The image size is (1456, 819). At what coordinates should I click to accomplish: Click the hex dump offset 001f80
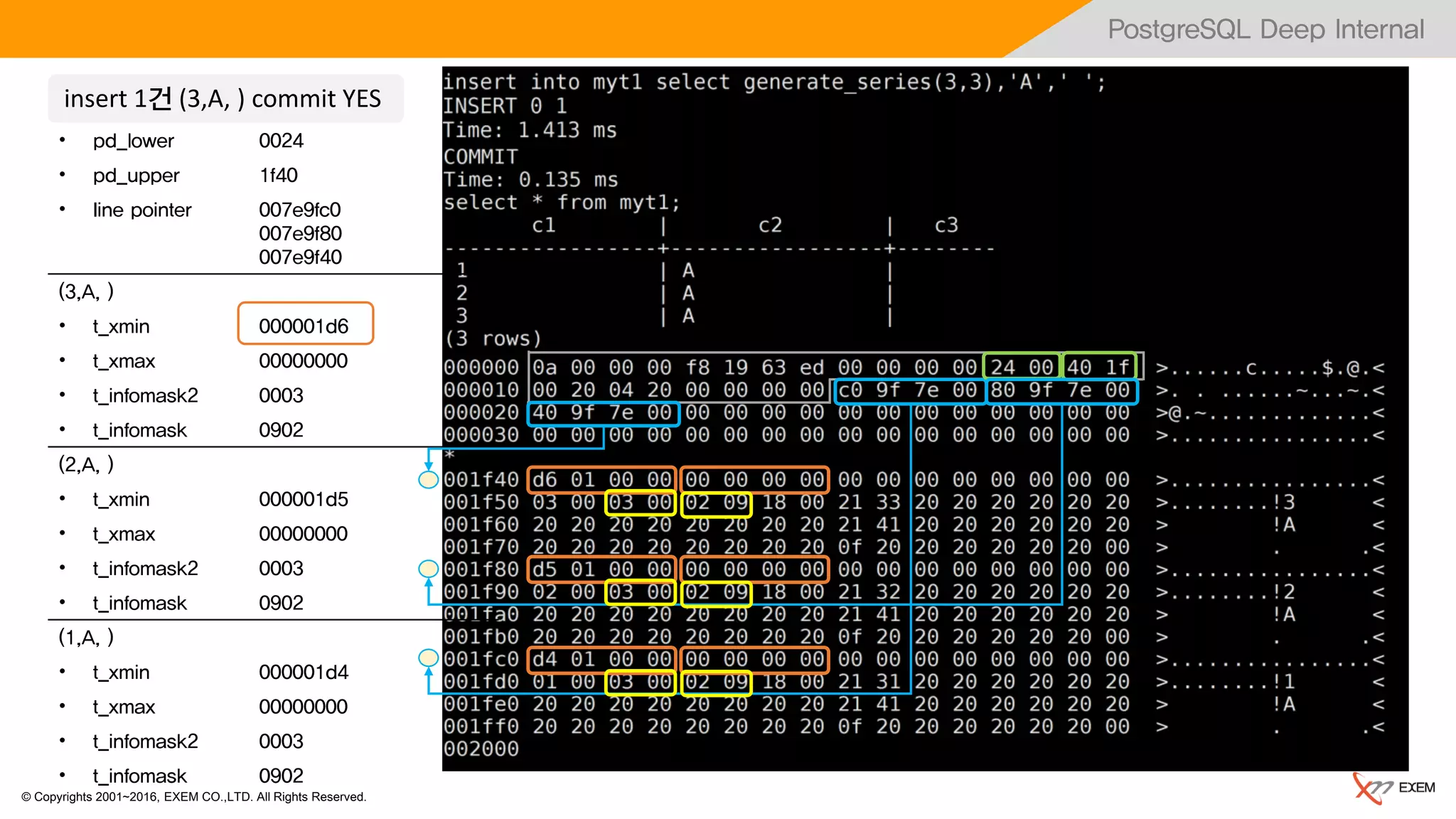click(x=481, y=569)
